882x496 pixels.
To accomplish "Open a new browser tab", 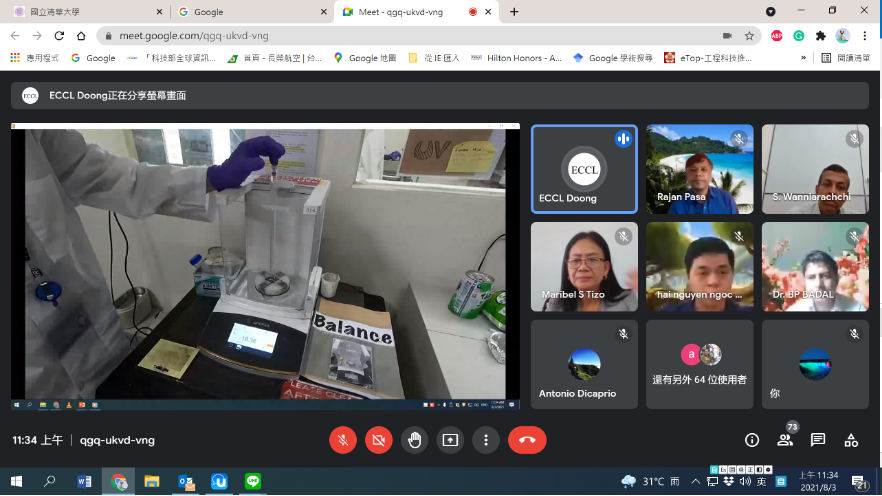I will (514, 12).
